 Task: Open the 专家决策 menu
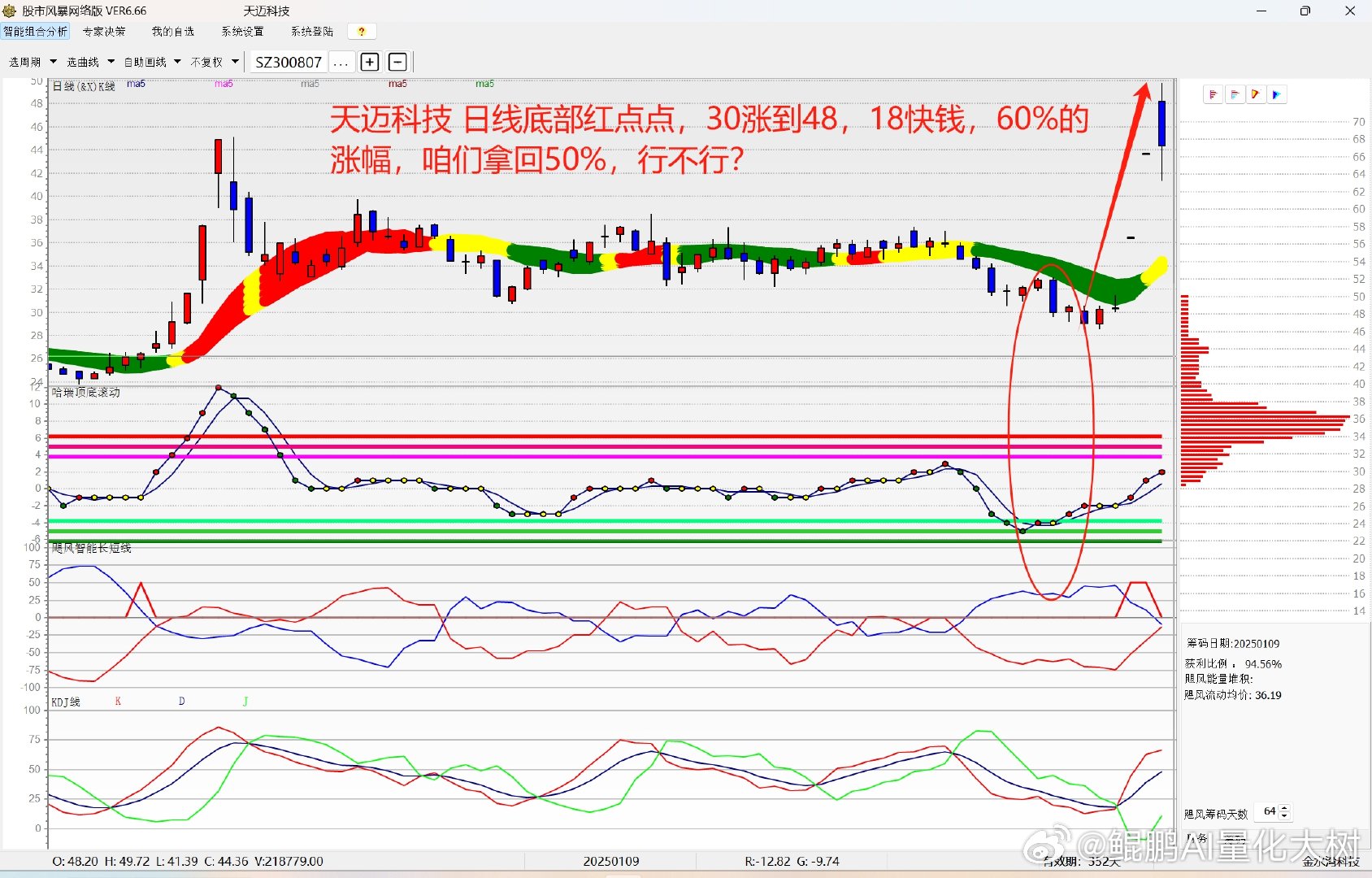pyautogui.click(x=104, y=32)
